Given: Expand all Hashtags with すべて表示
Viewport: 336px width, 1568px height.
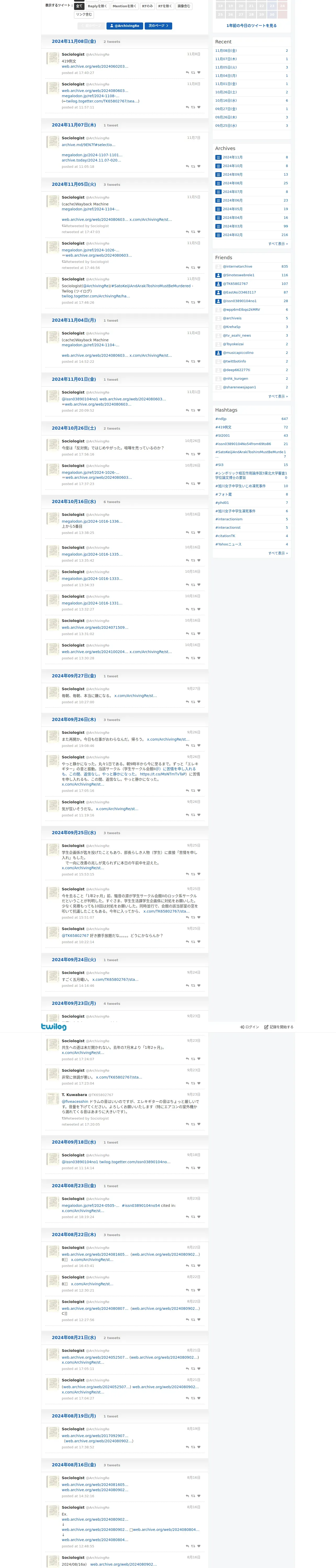Looking at the screenshot, I should 278,553.
